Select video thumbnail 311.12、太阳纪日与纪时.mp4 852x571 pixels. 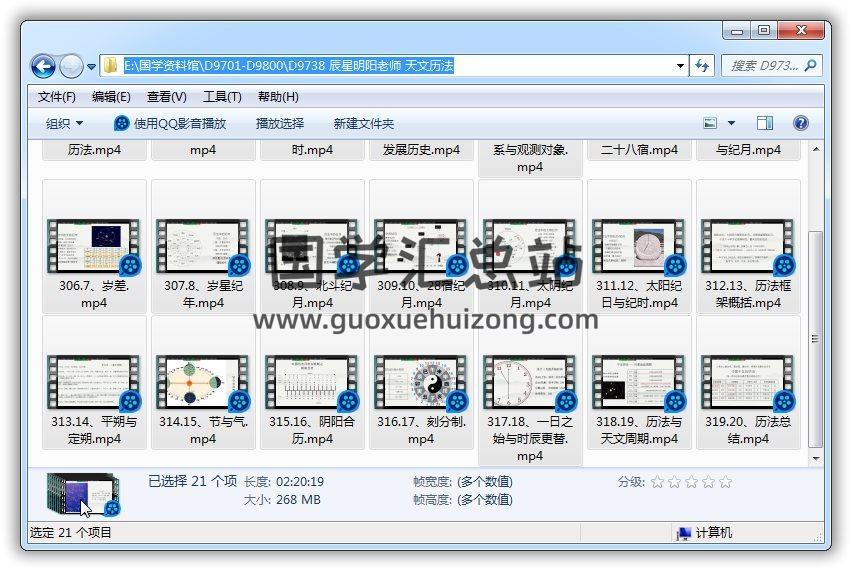[x=639, y=246]
